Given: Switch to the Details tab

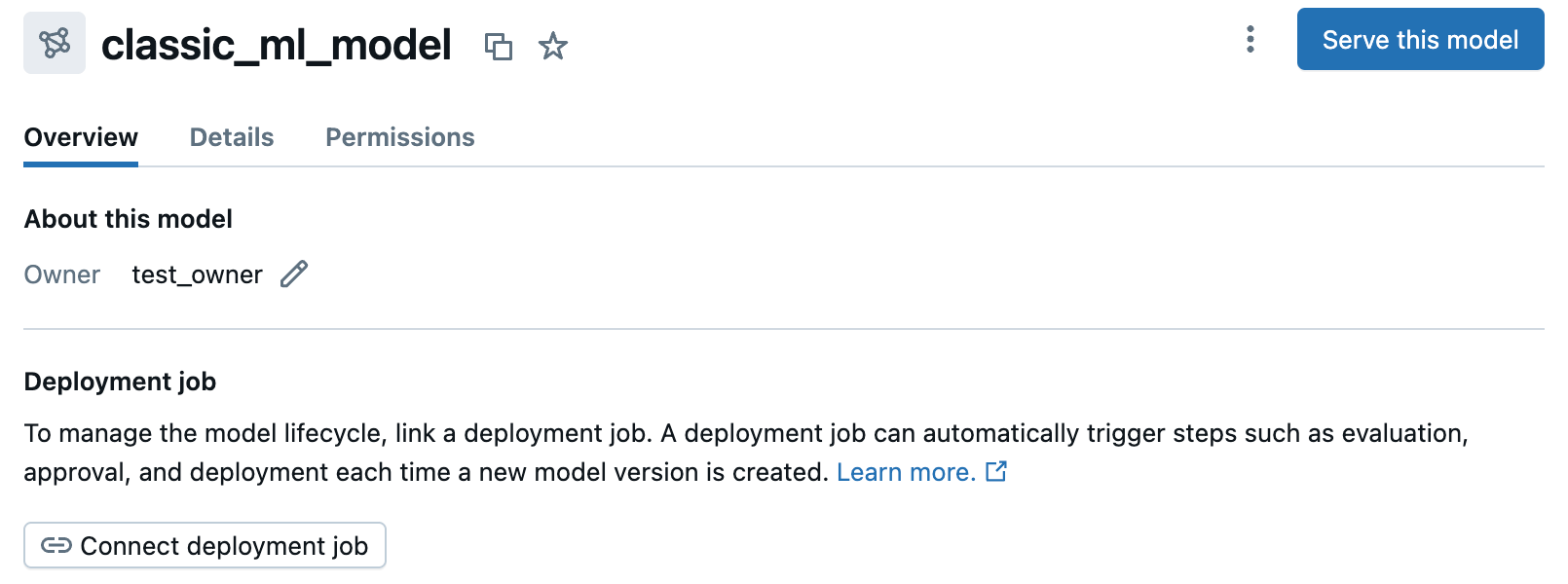Looking at the screenshot, I should [x=232, y=137].
